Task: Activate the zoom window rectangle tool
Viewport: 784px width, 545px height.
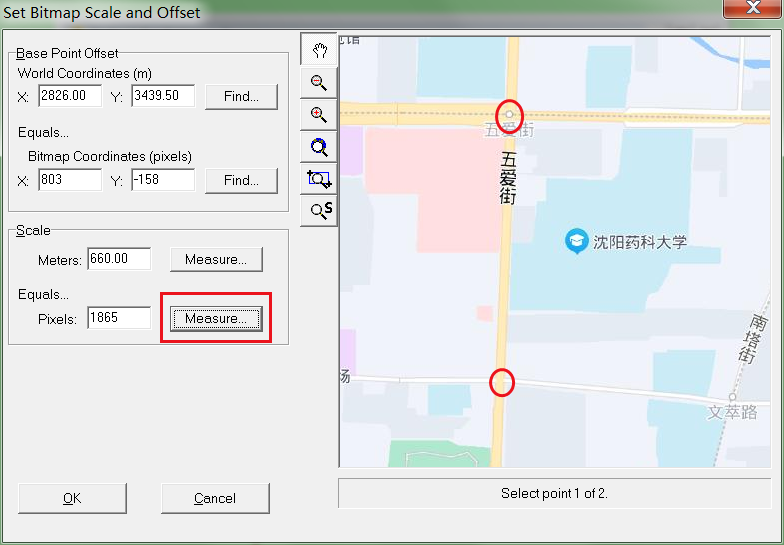Action: tap(319, 179)
